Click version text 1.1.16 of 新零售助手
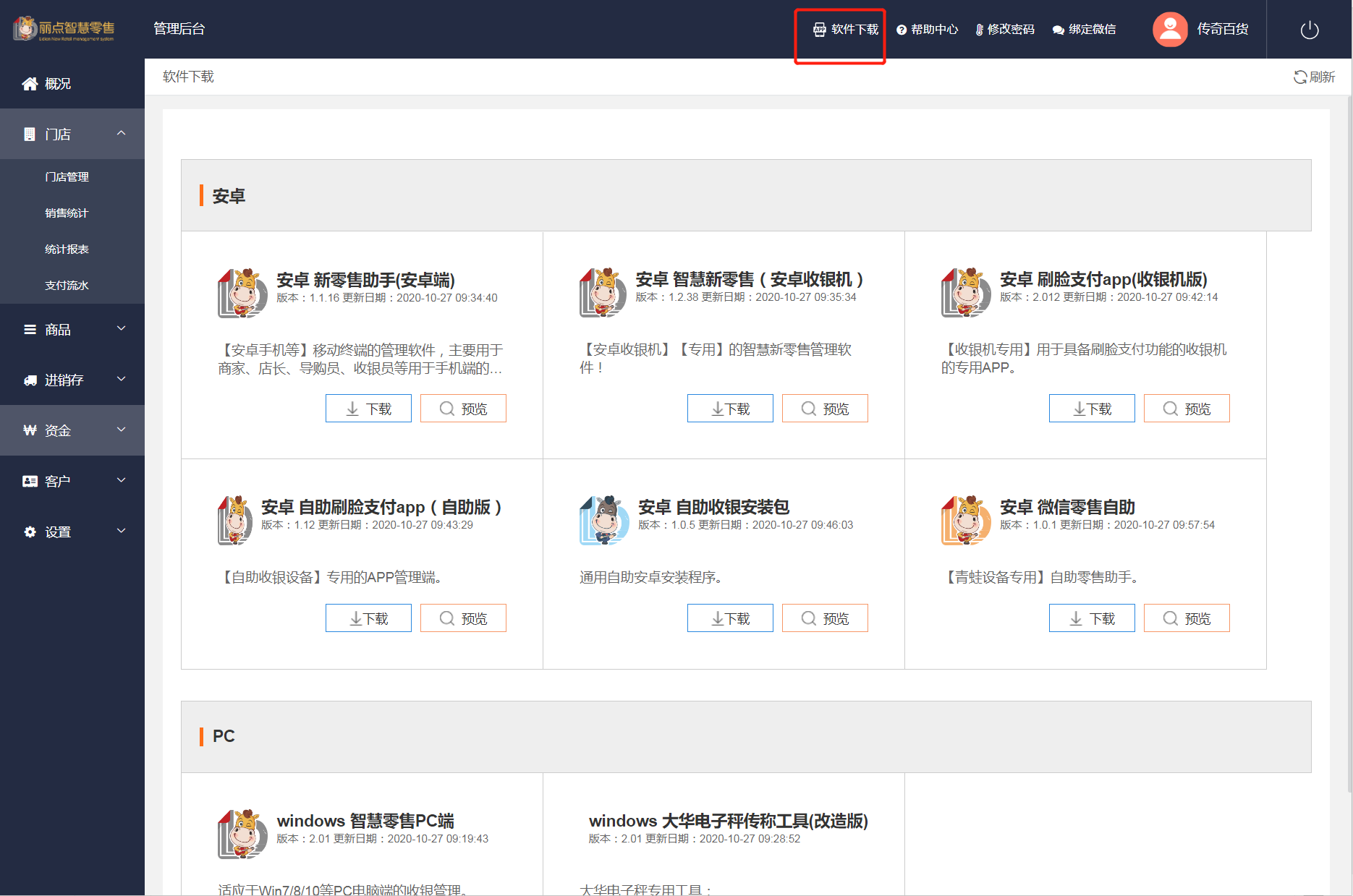The image size is (1353, 896). [x=324, y=298]
